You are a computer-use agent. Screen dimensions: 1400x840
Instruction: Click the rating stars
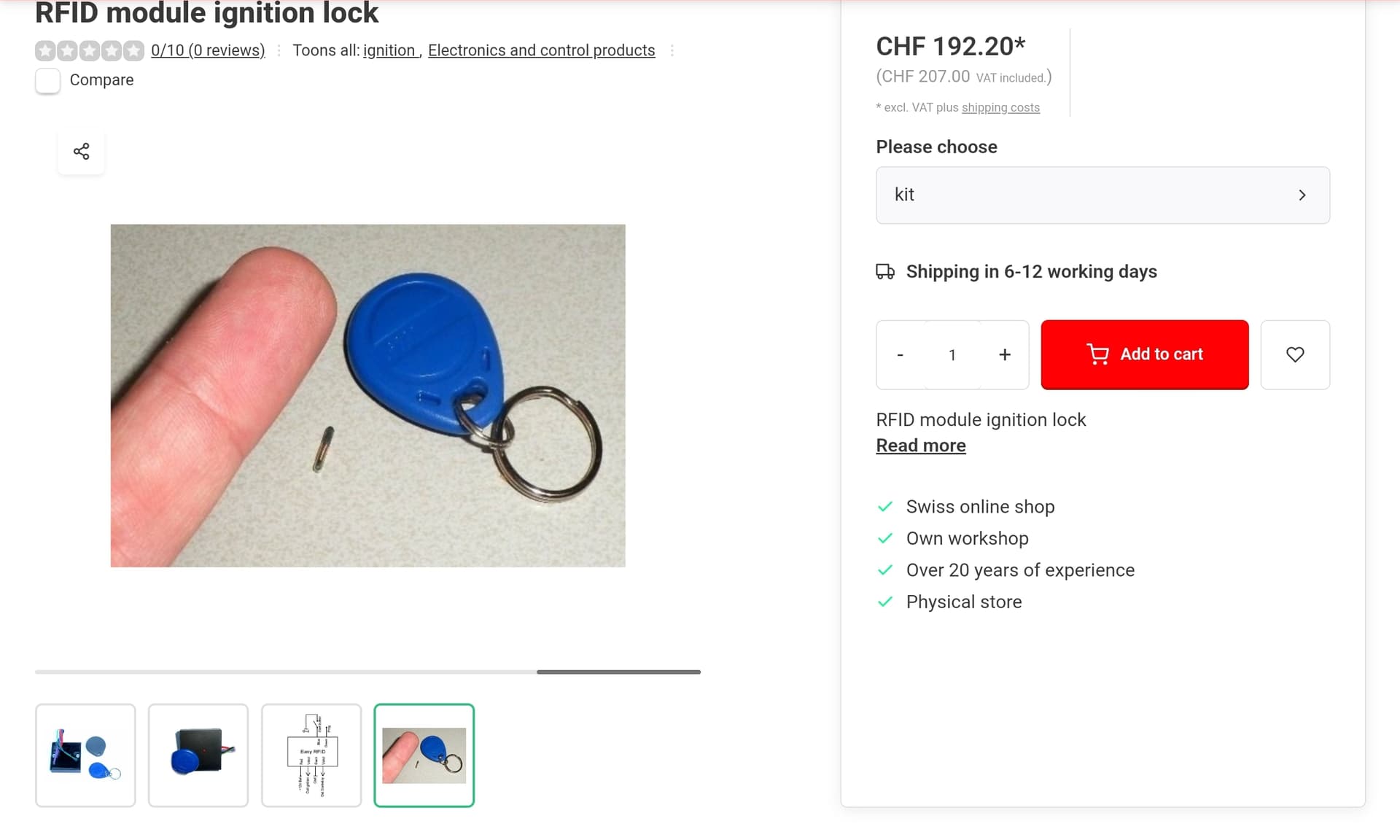(x=90, y=50)
